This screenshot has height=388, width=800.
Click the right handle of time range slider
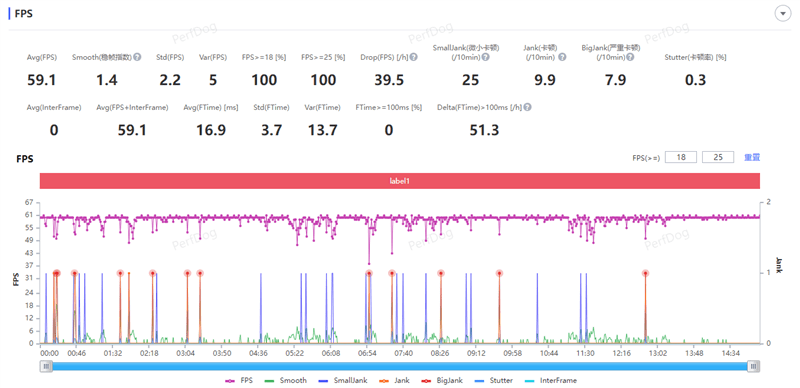(x=754, y=366)
